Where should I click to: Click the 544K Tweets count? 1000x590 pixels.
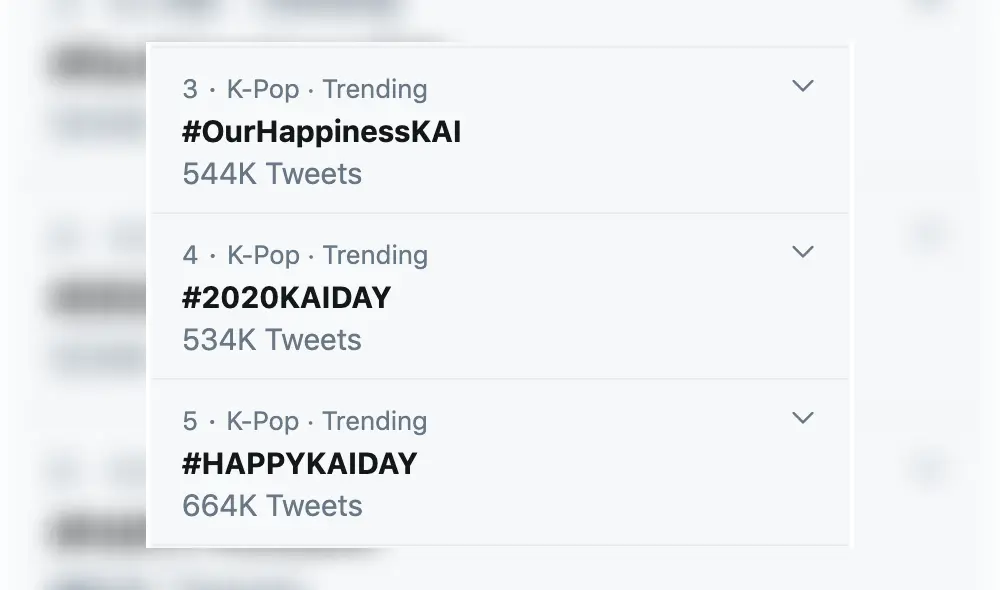[x=271, y=173]
